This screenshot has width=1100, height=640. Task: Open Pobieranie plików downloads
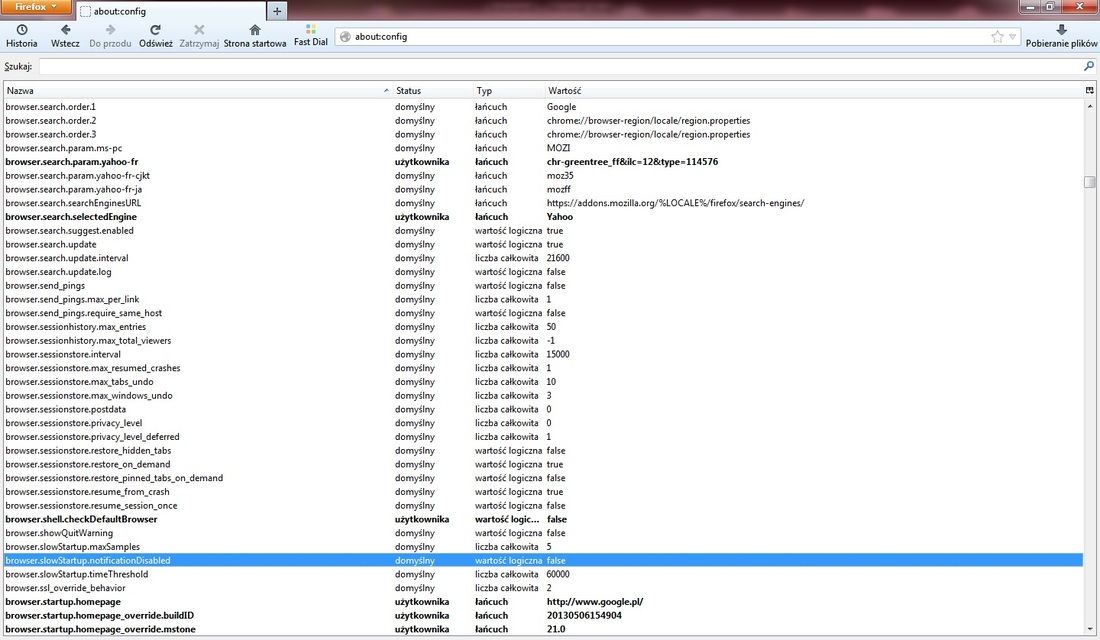1061,36
